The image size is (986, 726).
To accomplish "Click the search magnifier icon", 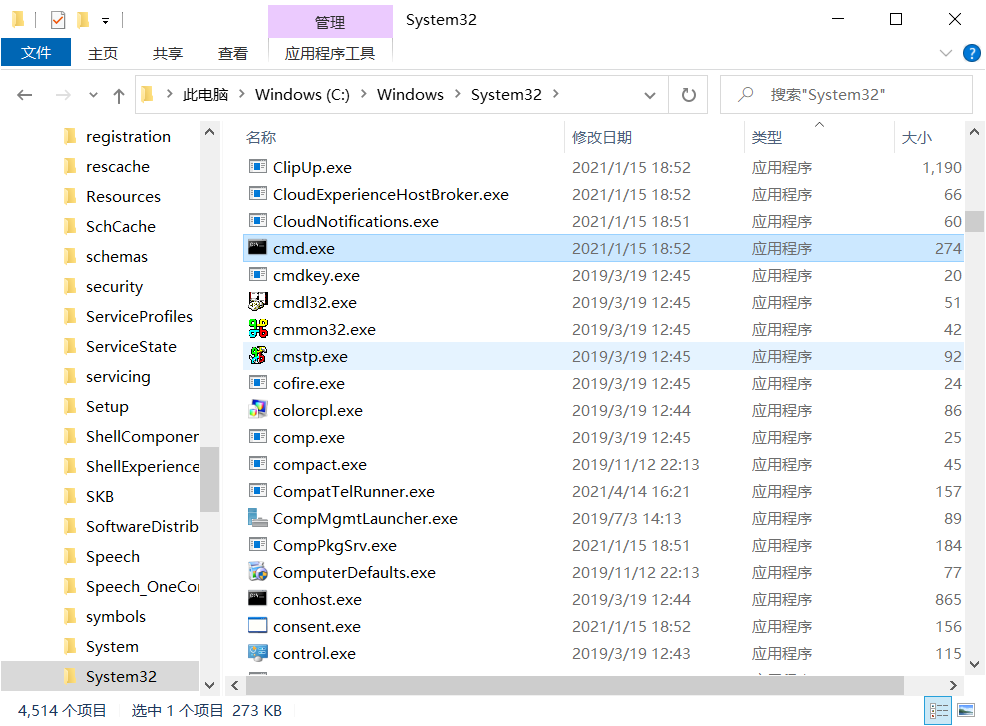I will click(746, 94).
